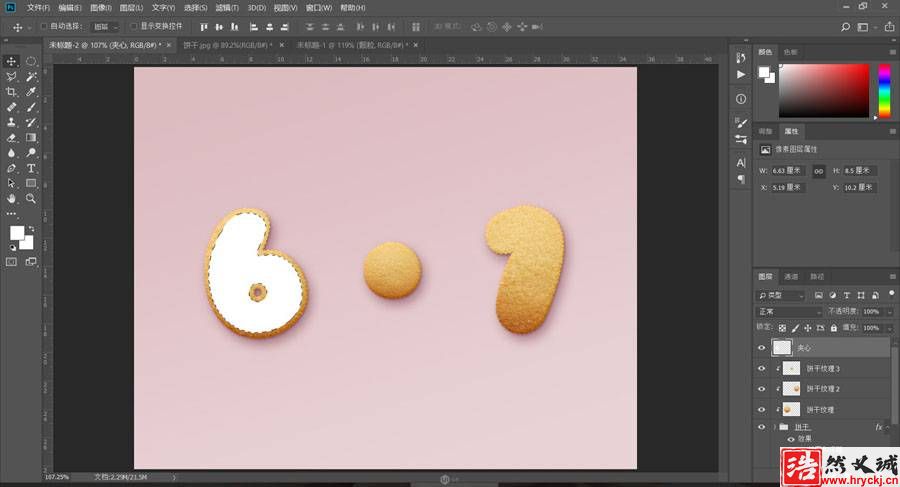Link width and height in Properties
Viewport: 900px width, 487px height.
[818, 171]
